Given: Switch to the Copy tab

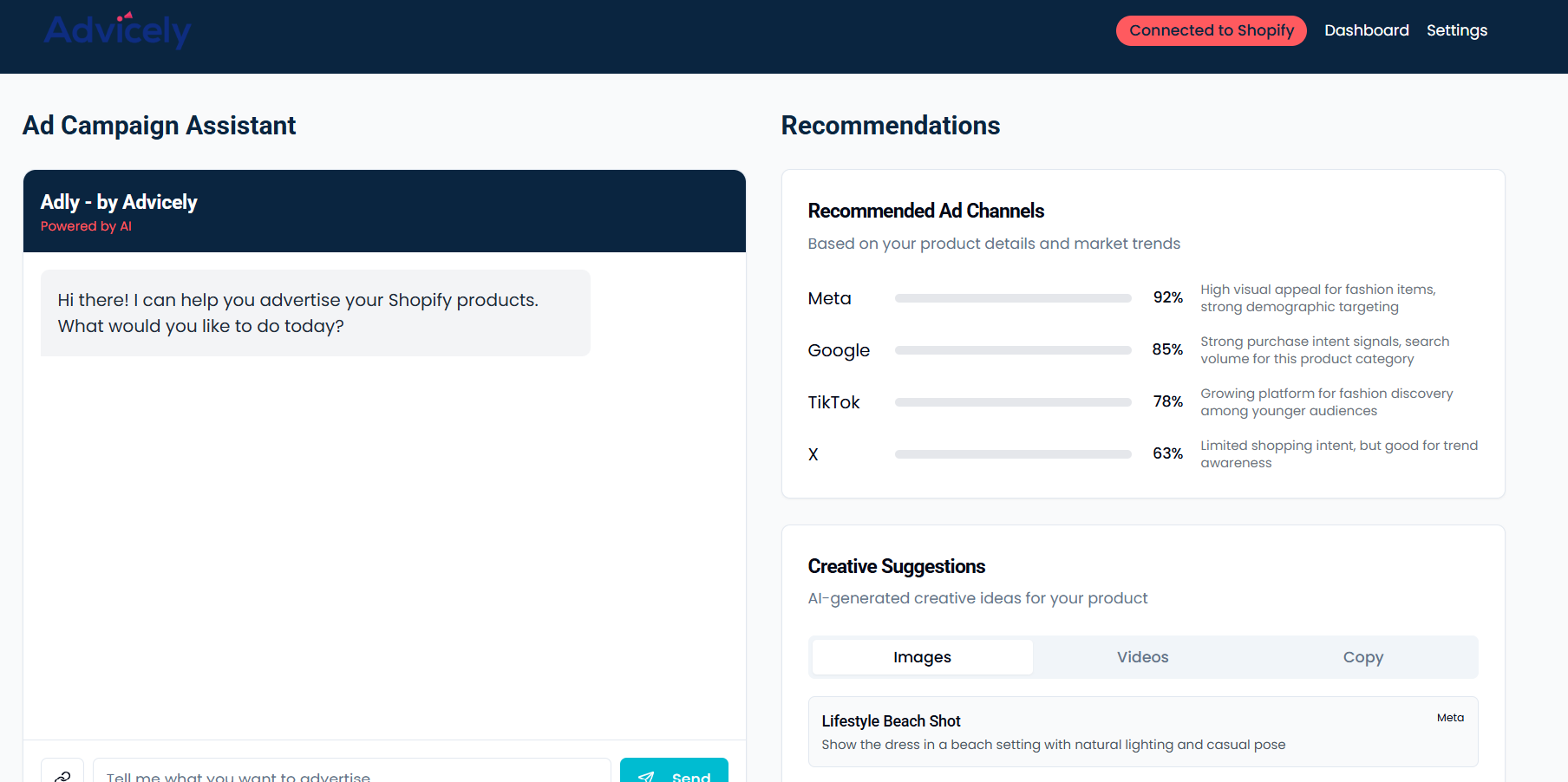Looking at the screenshot, I should [1362, 657].
